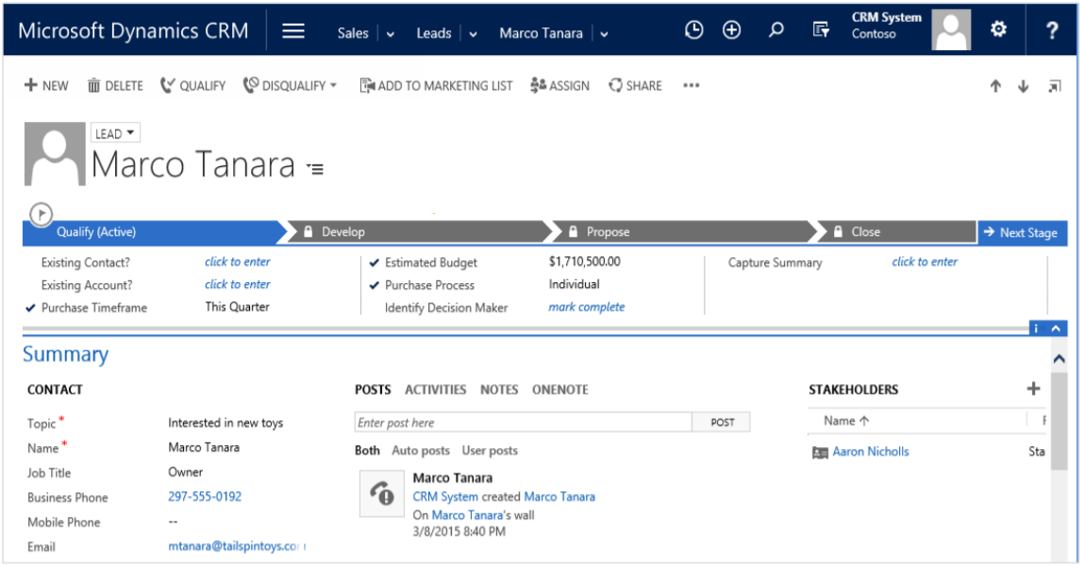Open more commands ellipsis
Viewport: 1080px width, 566px height.
pyautogui.click(x=691, y=85)
